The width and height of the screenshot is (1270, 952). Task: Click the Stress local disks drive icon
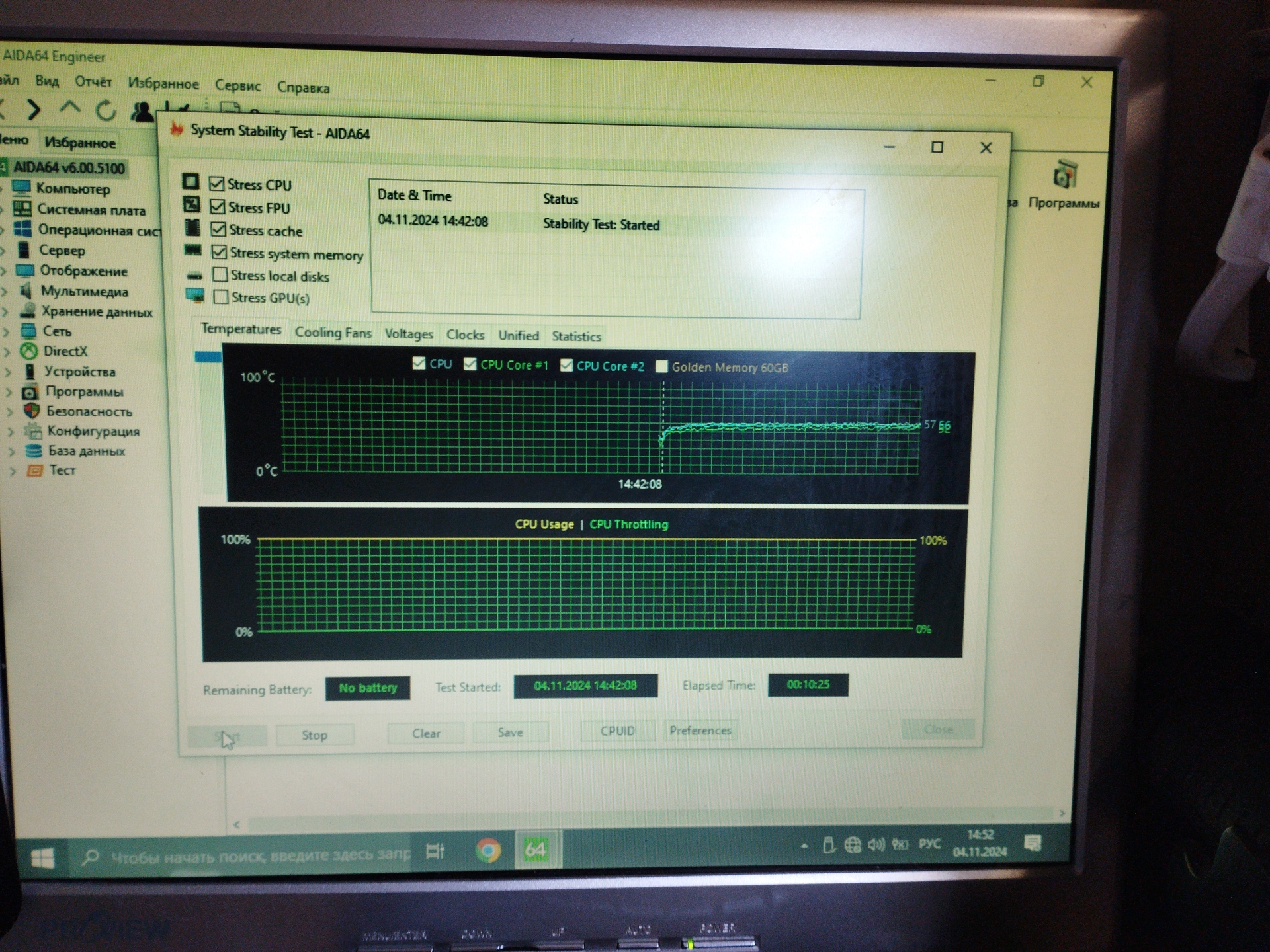coord(194,275)
